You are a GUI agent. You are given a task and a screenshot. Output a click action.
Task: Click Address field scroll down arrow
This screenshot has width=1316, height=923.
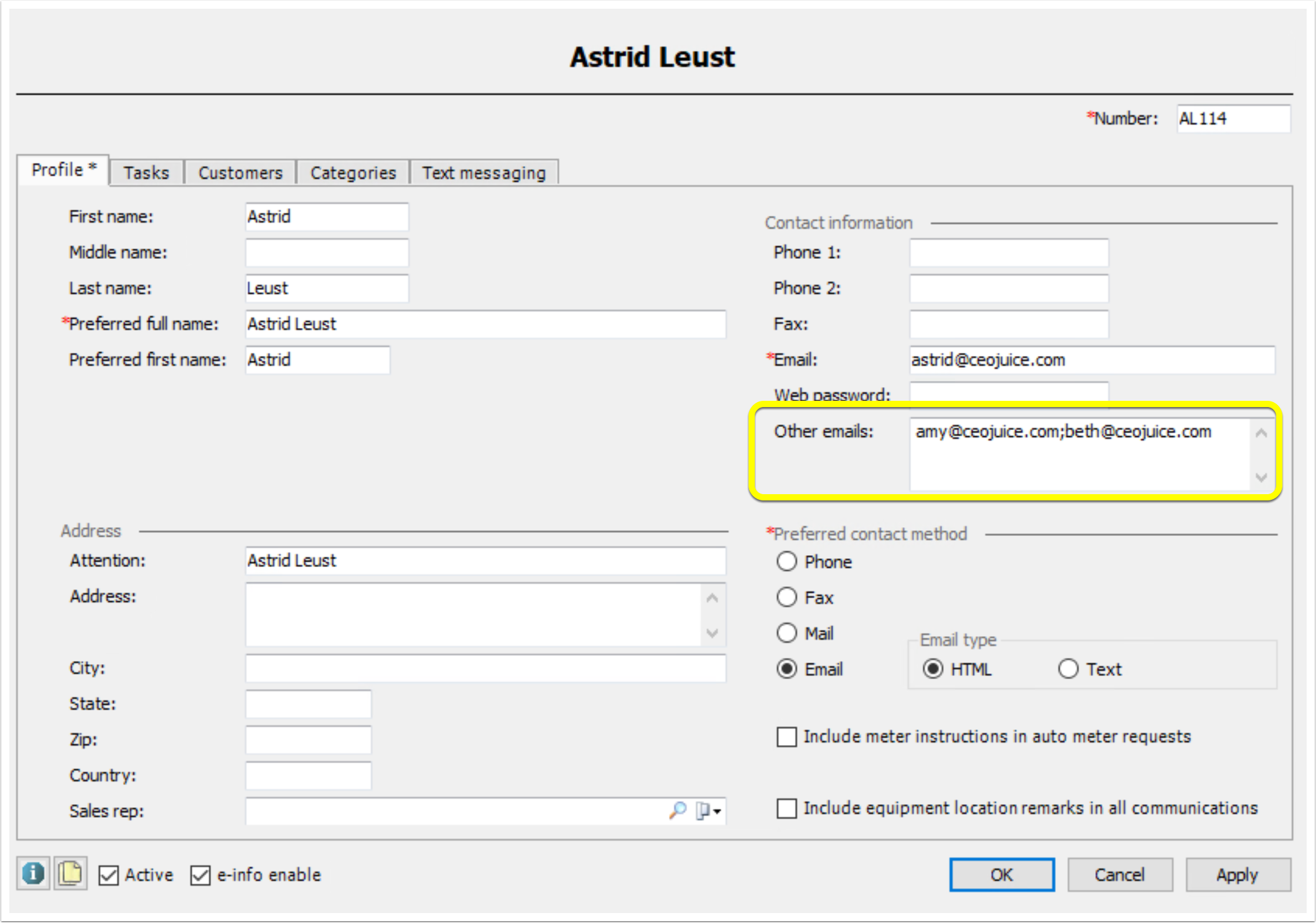pos(712,633)
